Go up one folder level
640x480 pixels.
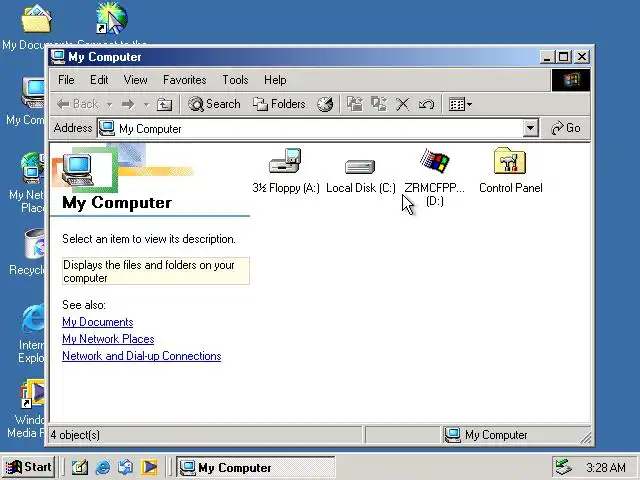(164, 104)
